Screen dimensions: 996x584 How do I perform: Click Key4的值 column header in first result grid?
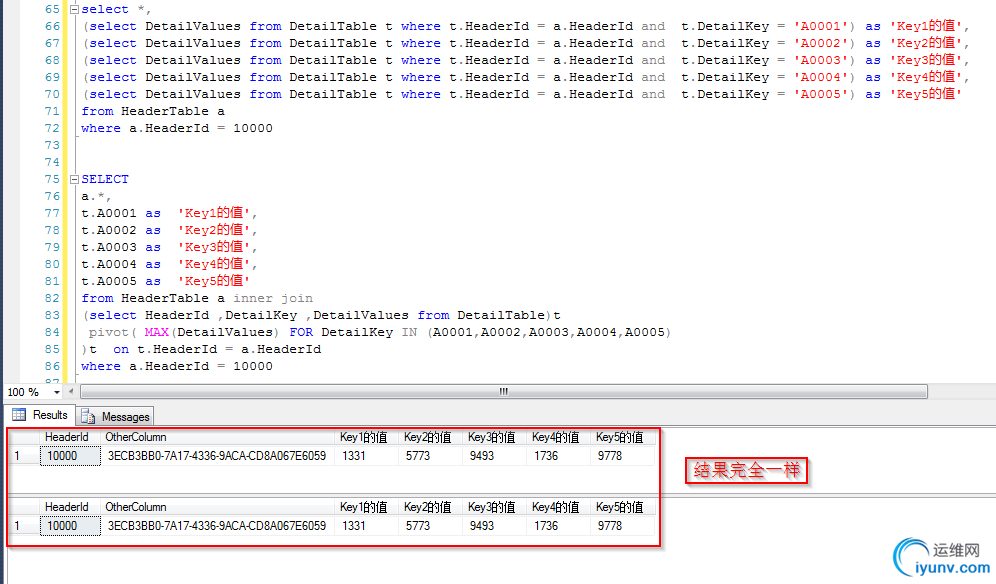click(558, 437)
